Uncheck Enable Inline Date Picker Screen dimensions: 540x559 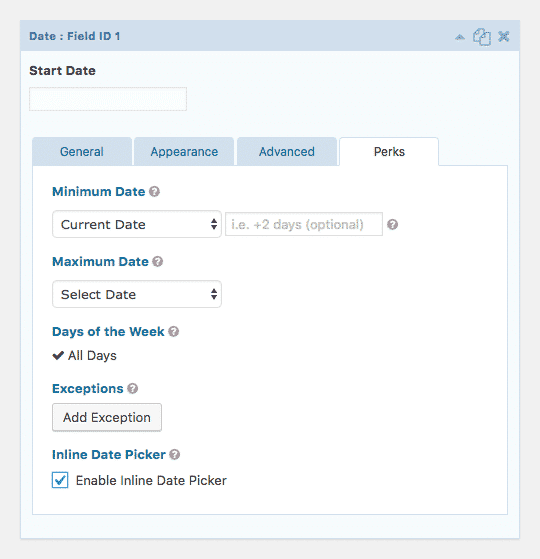pos(60,480)
